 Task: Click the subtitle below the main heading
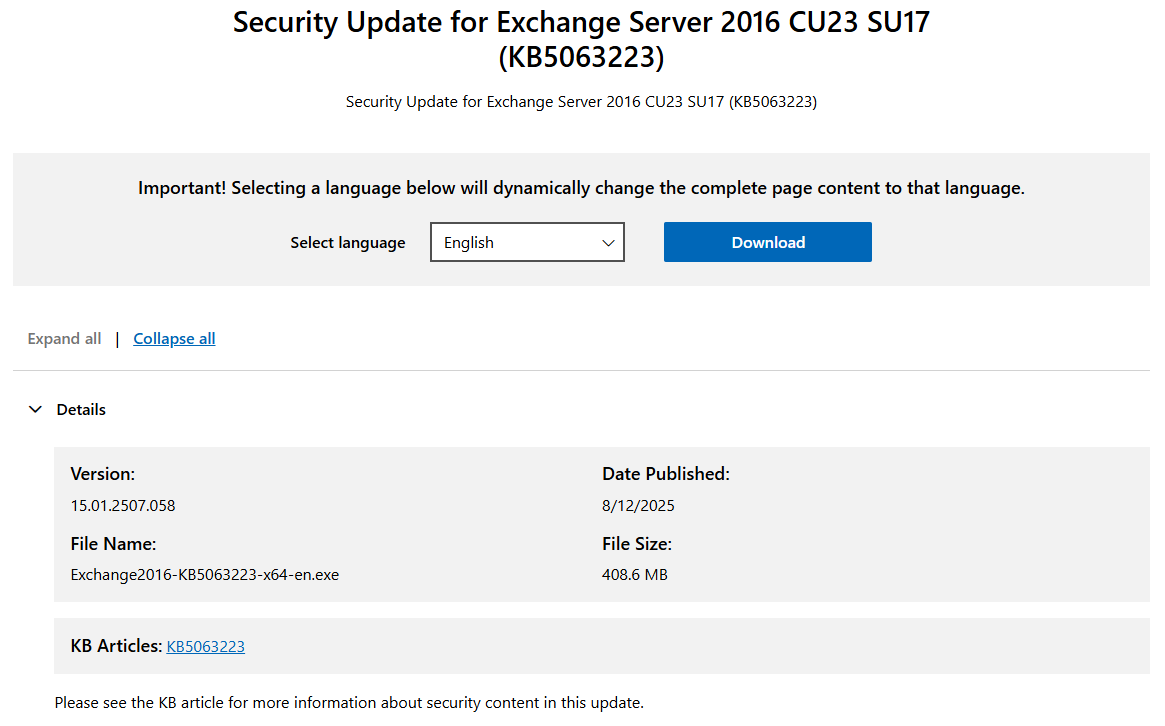point(581,102)
